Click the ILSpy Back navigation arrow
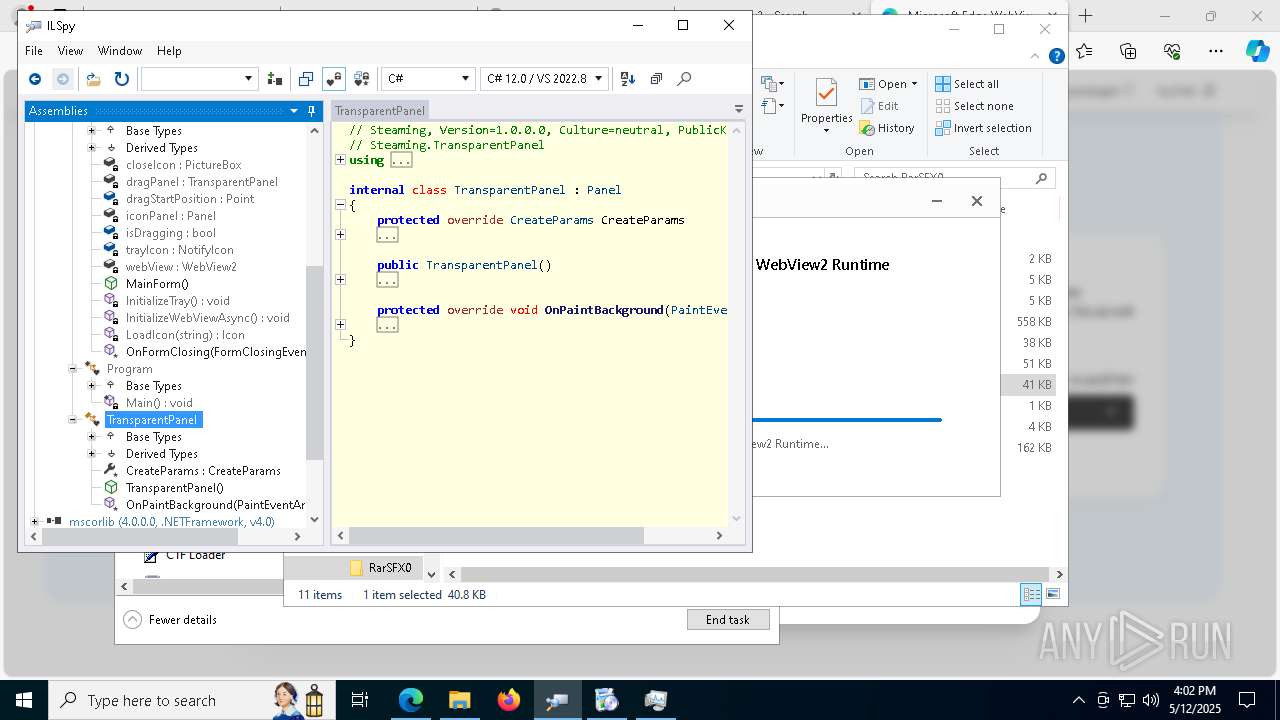 35,79
